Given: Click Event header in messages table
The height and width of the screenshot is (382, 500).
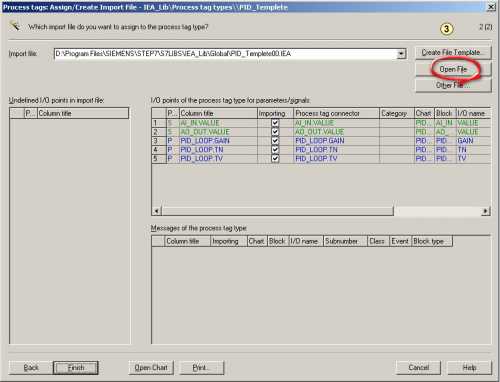Looking at the screenshot, I should [x=401, y=241].
